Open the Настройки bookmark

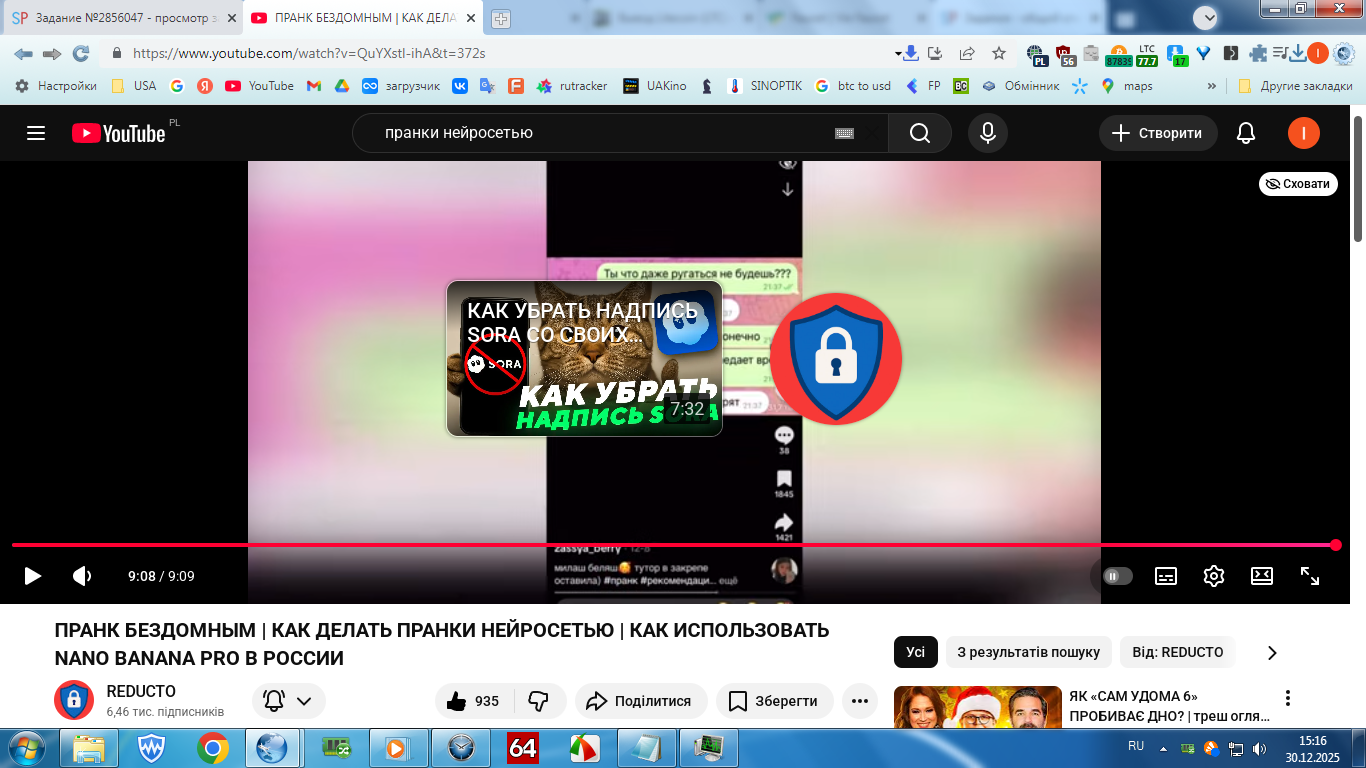56,86
